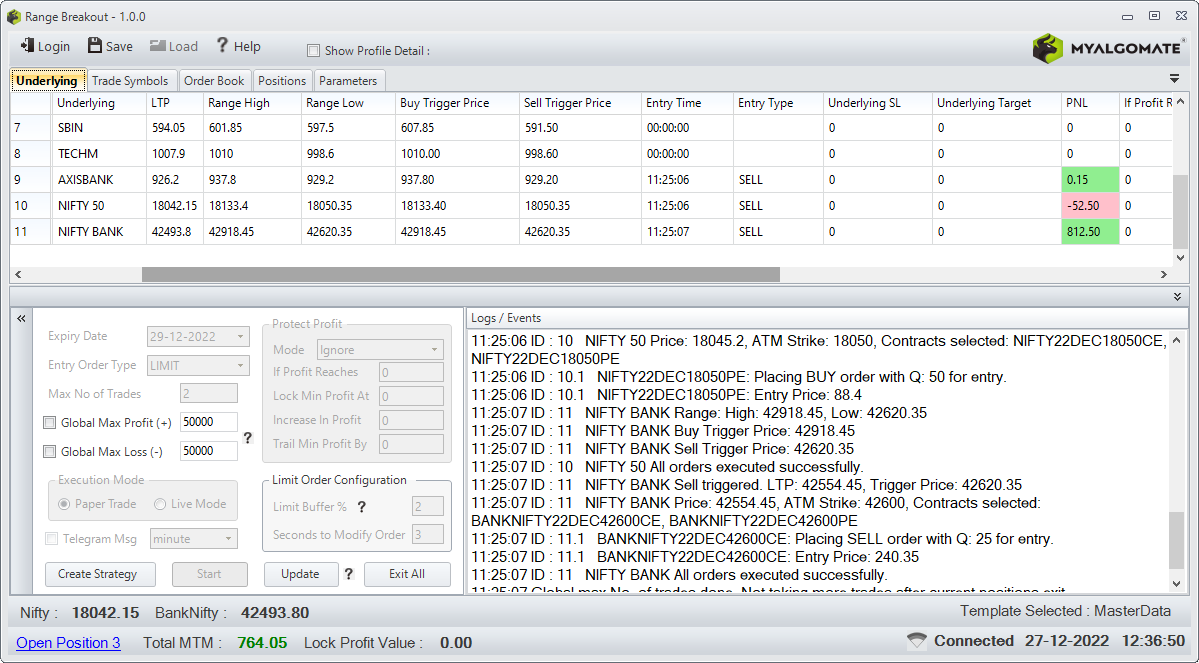This screenshot has width=1199, height=663.
Task: Switch to the Order Book tab
Action: pyautogui.click(x=214, y=81)
